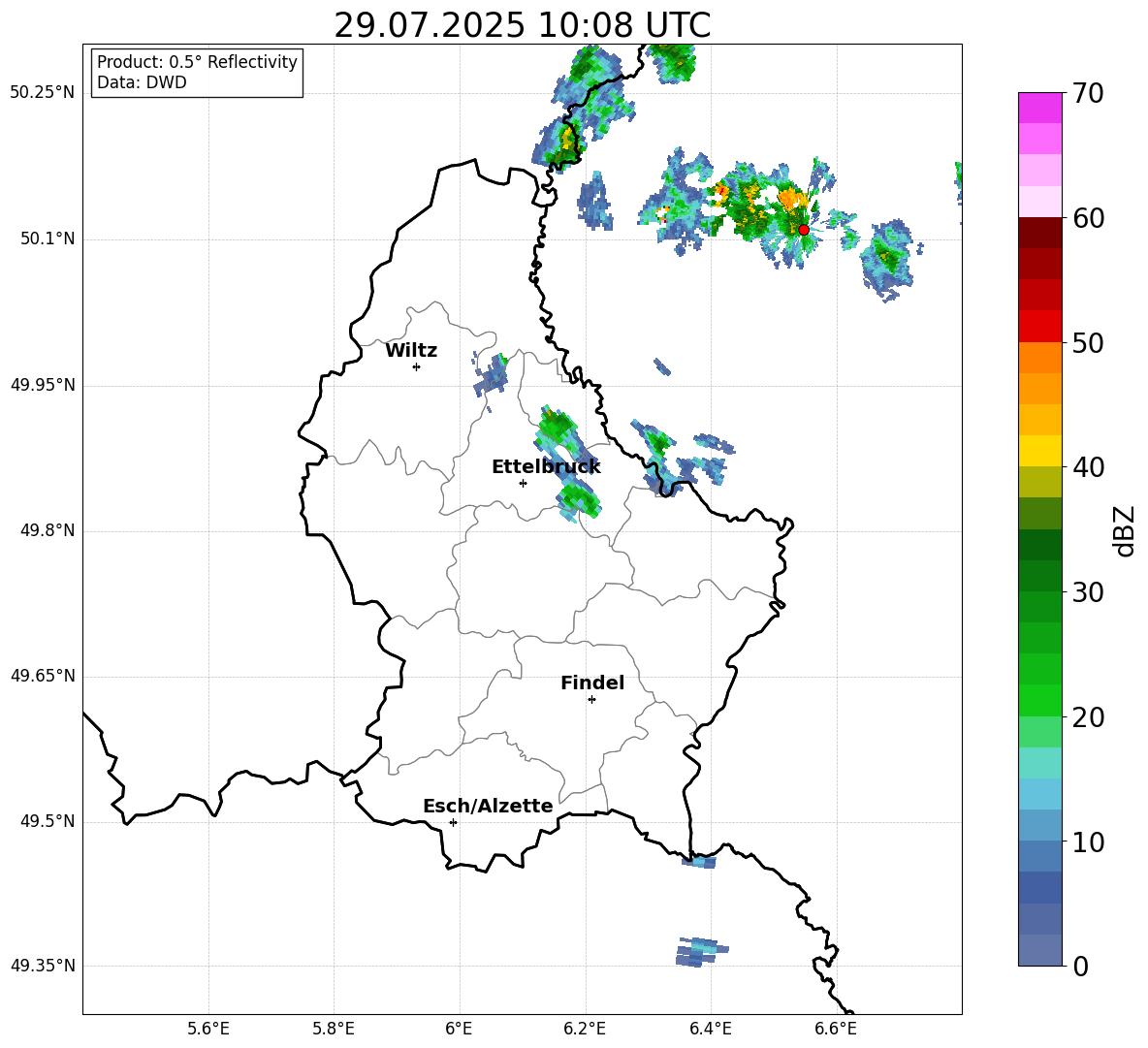Screen dimensions: 1148x1048
Task: Click the small blue echo east of Wiltz
Action: tap(492, 375)
